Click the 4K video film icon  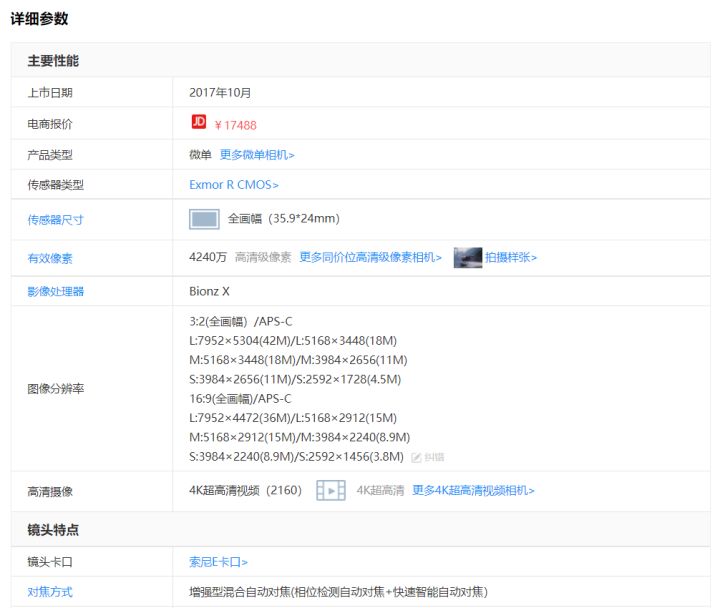click(331, 490)
